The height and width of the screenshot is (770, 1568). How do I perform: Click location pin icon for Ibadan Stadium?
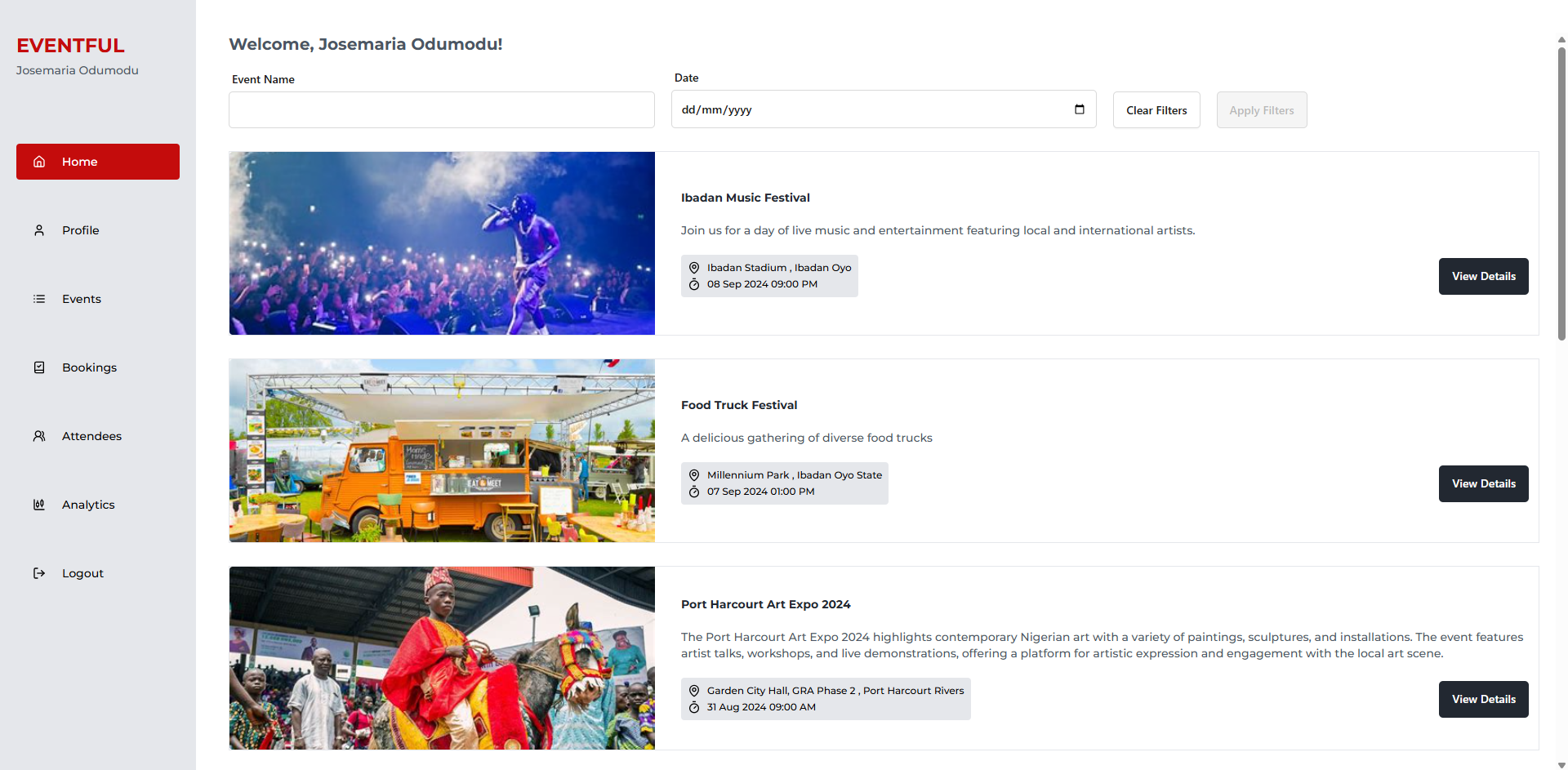(x=694, y=268)
